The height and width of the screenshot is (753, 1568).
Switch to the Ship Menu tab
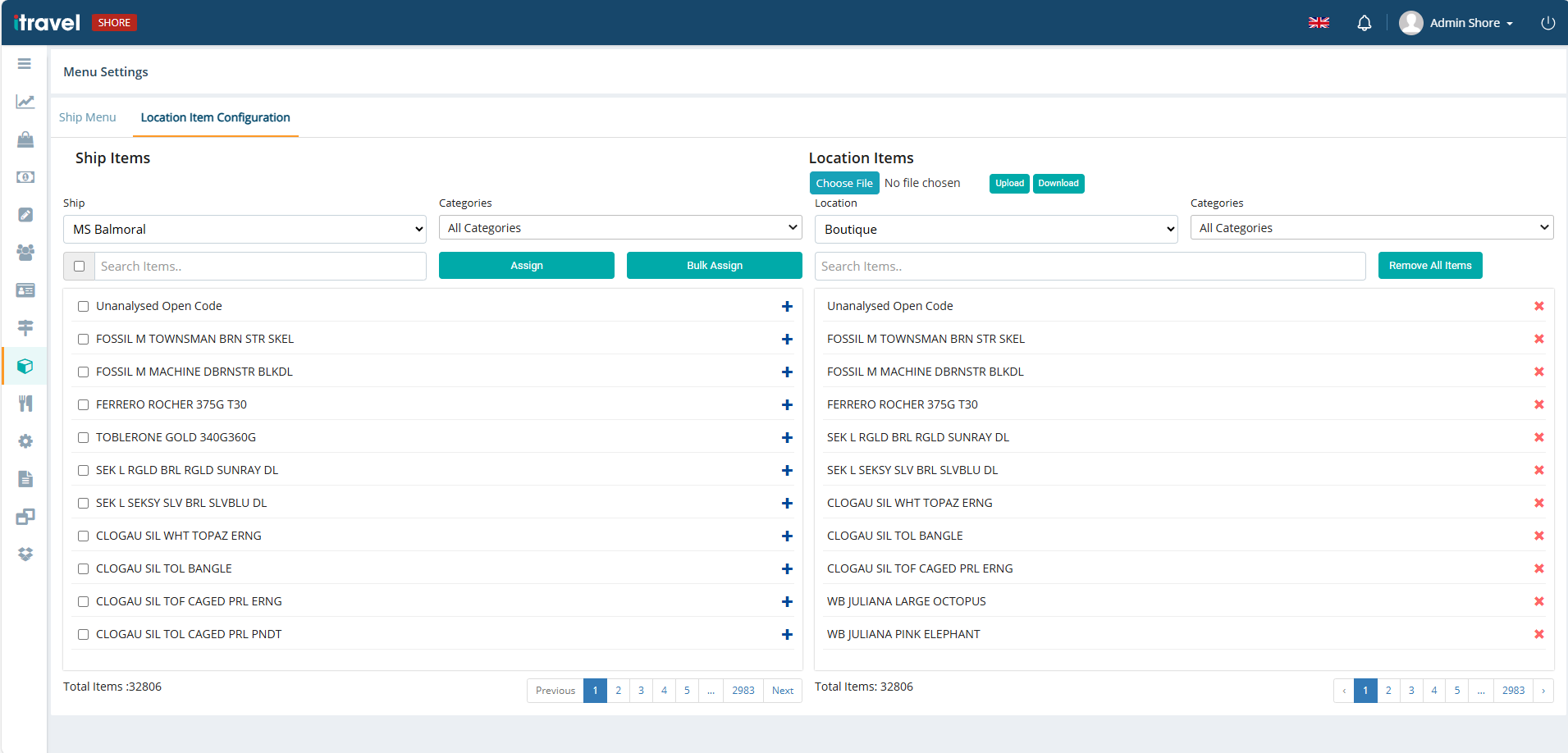point(88,117)
